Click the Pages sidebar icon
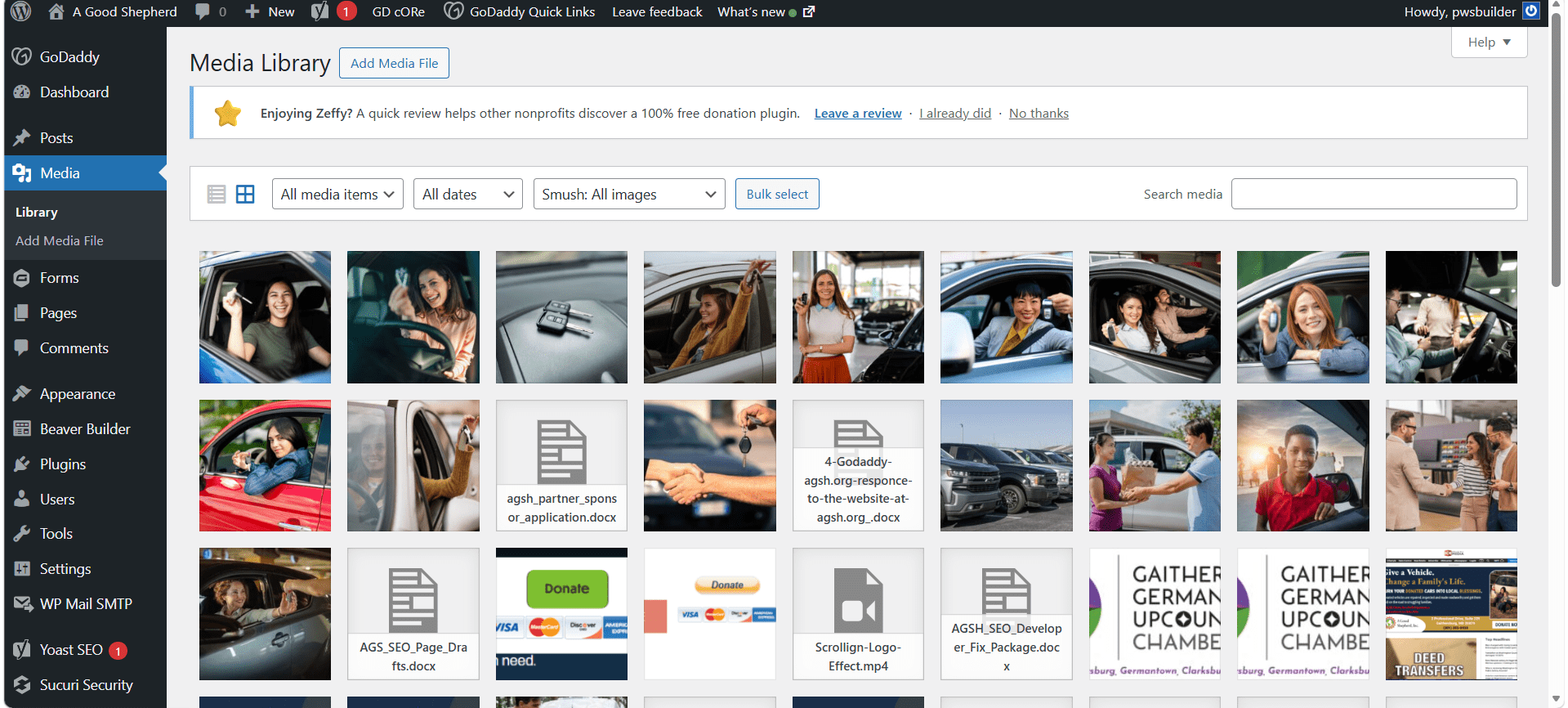This screenshot has height=708, width=1568. pyautogui.click(x=22, y=313)
